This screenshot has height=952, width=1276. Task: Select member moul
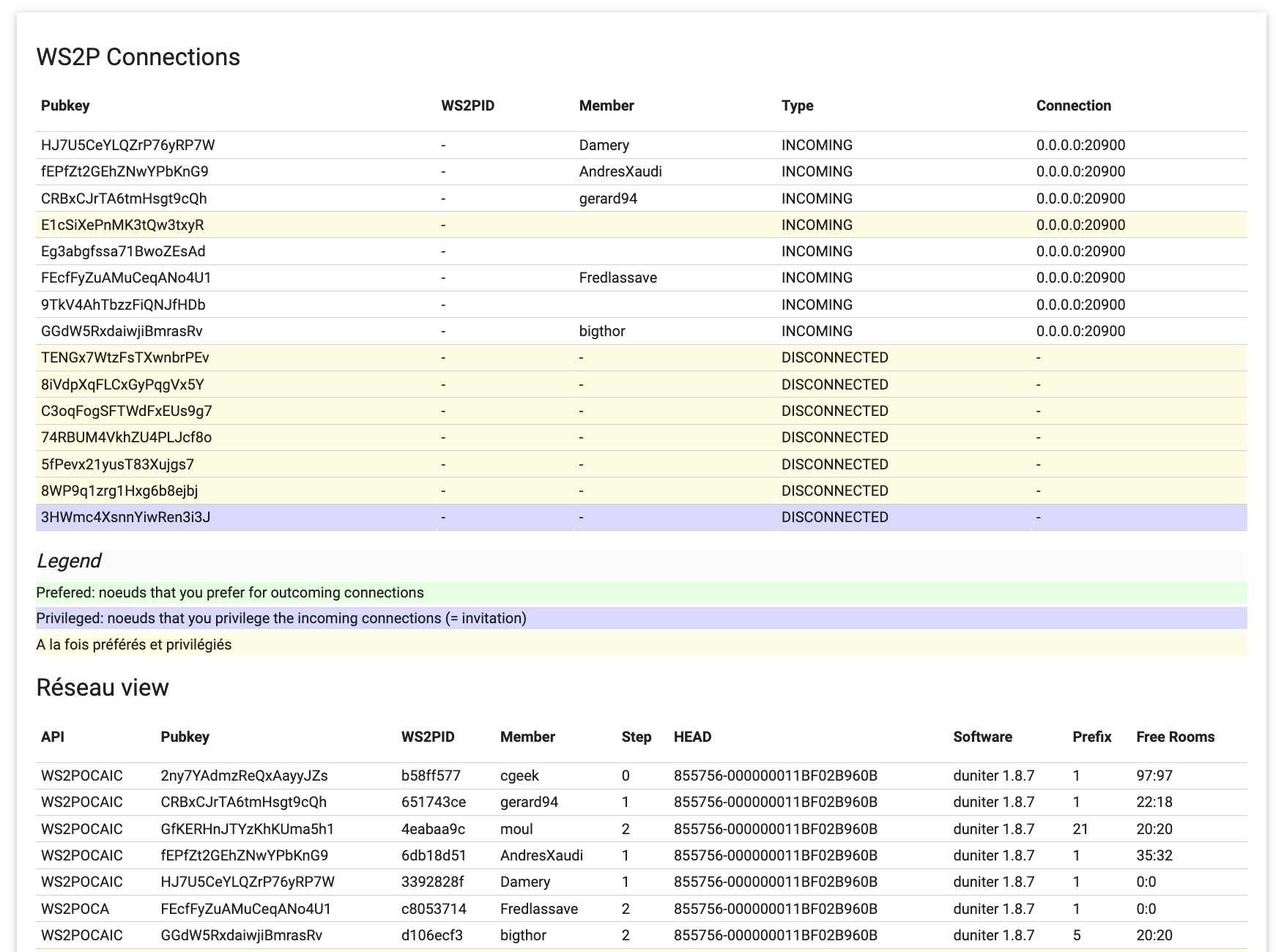(x=516, y=829)
